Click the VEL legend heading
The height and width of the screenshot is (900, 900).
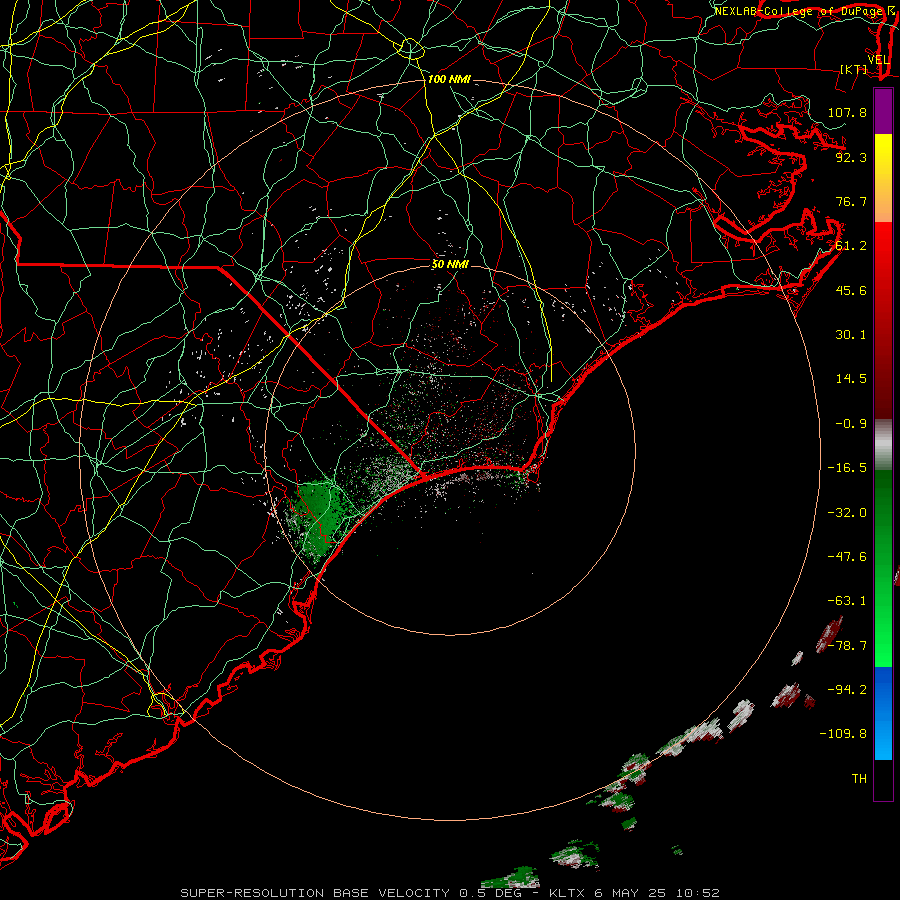coord(879,60)
